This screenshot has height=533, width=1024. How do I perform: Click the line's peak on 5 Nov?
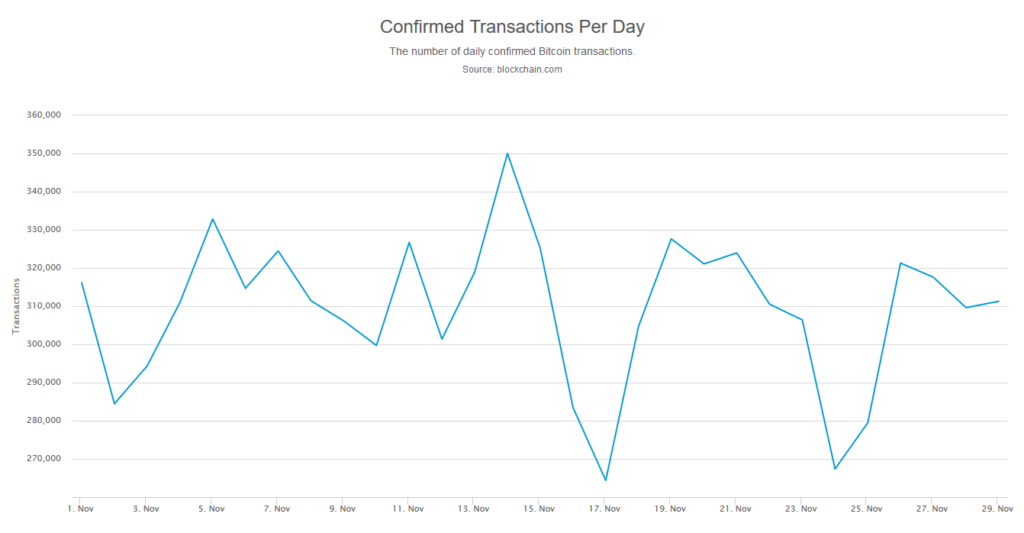(212, 219)
